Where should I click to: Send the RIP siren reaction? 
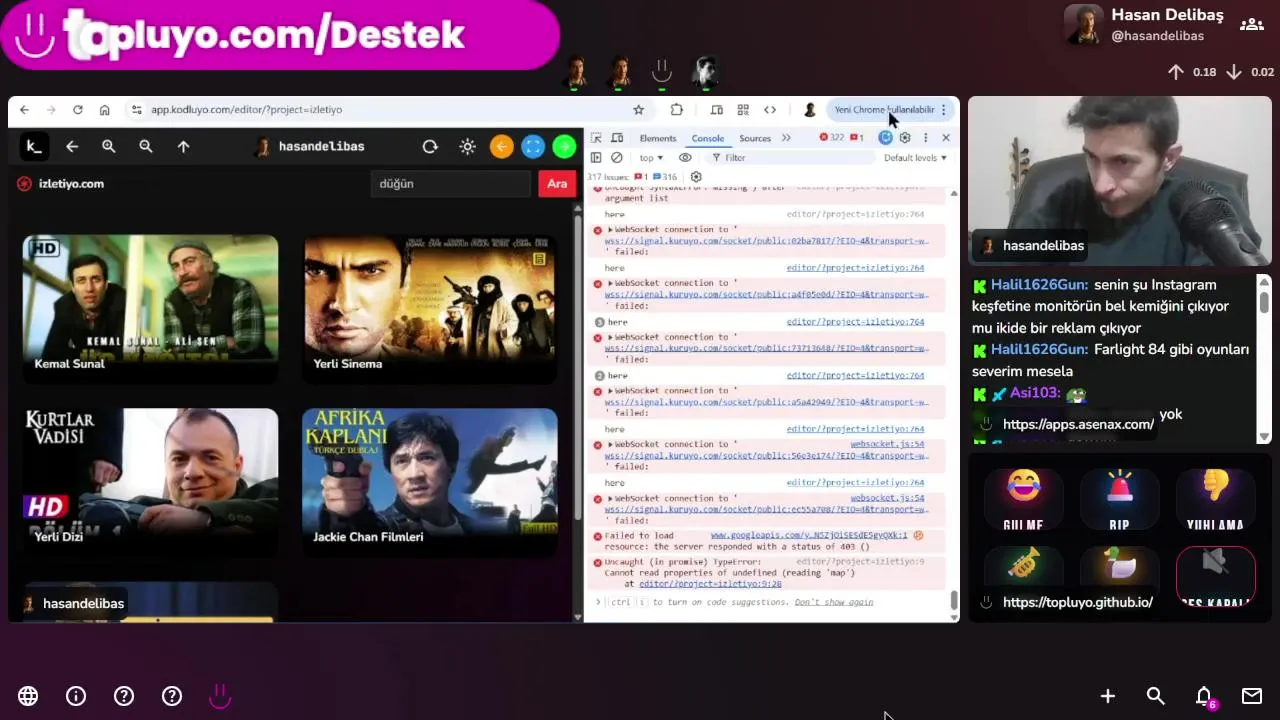click(x=1119, y=500)
